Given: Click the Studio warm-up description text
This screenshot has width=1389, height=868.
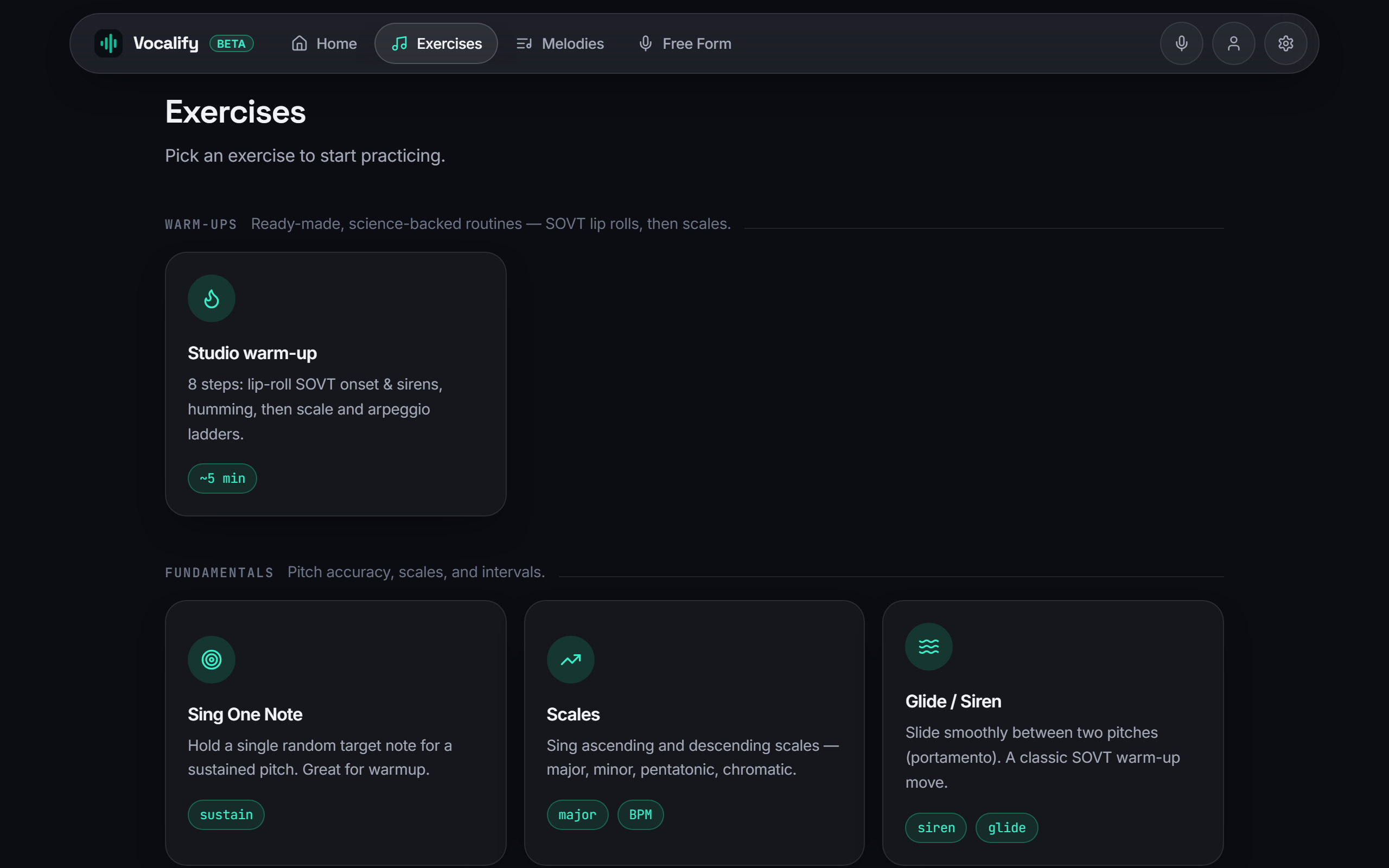Looking at the screenshot, I should pos(315,409).
